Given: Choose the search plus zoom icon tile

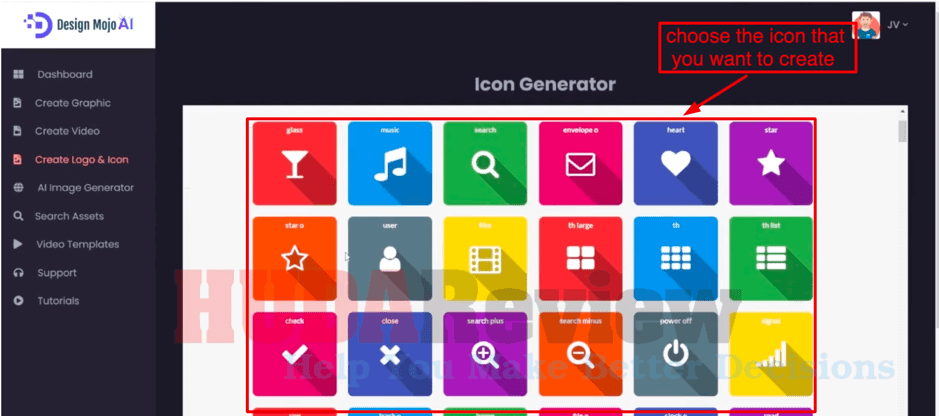Looking at the screenshot, I should coord(485,354).
